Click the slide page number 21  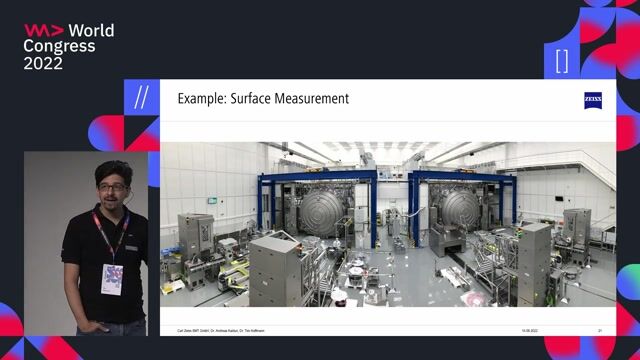(600, 331)
